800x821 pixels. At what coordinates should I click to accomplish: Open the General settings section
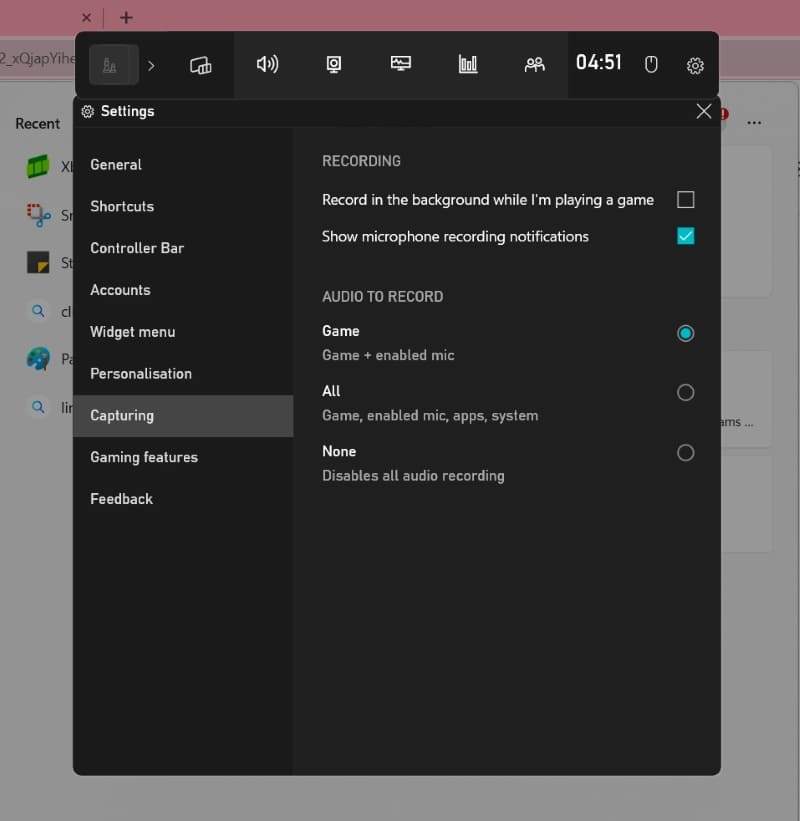tap(116, 165)
